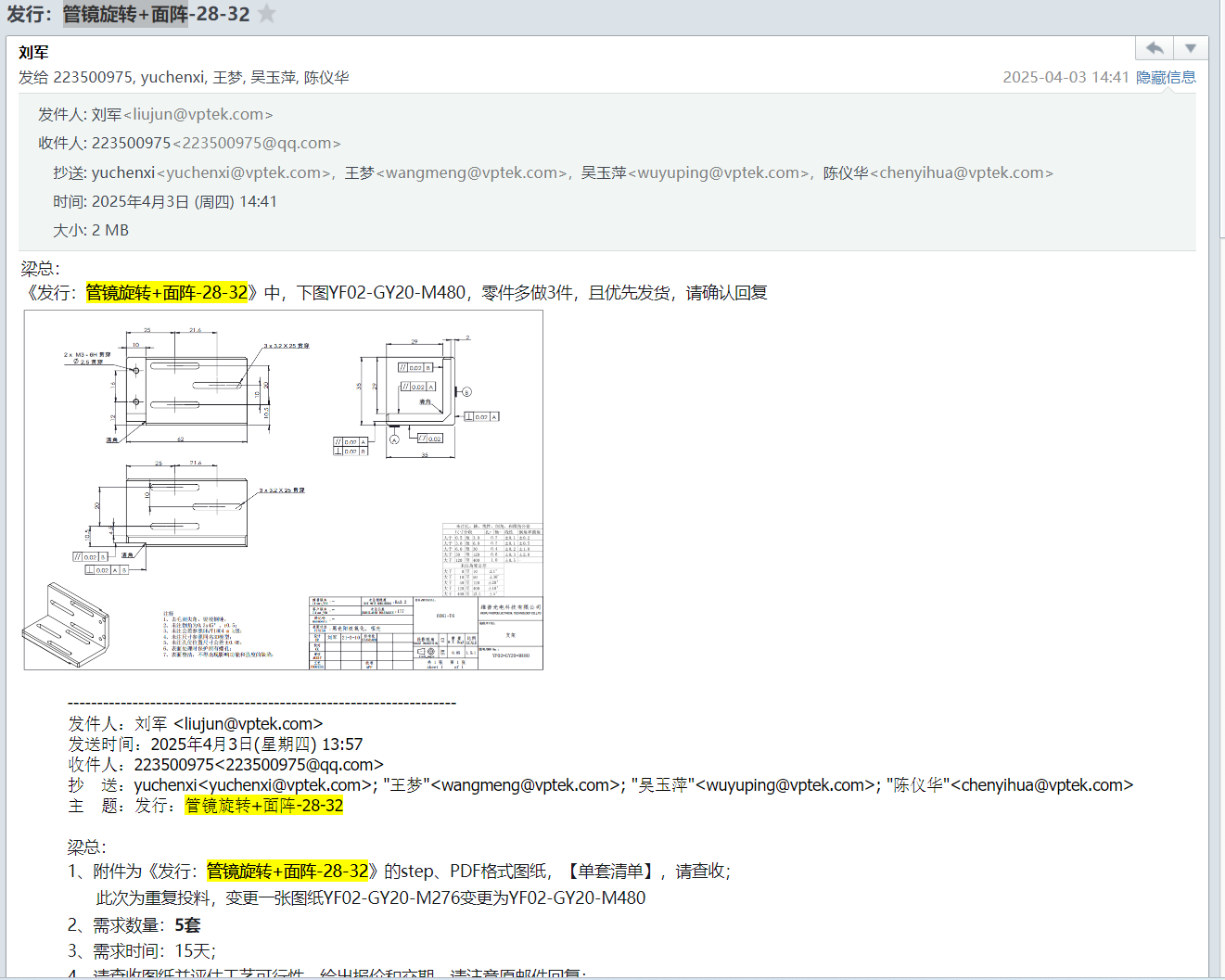Click the 时间: 2025年4月3日 (周四) 14:41 line

click(x=165, y=201)
